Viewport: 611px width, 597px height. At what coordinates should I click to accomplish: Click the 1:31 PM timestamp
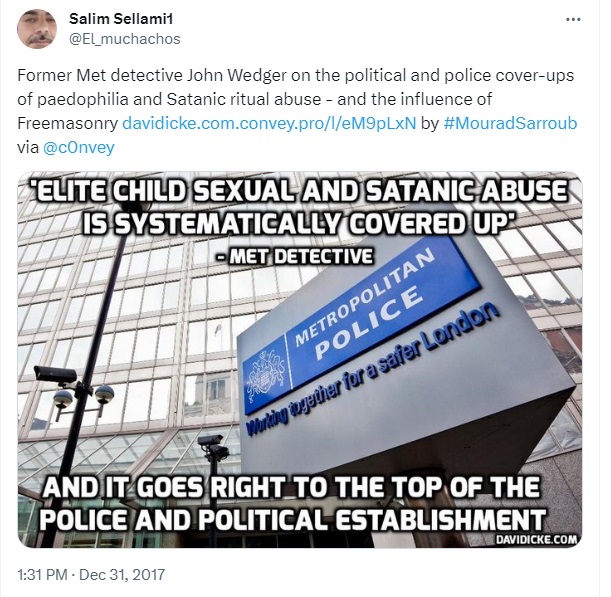[42, 575]
